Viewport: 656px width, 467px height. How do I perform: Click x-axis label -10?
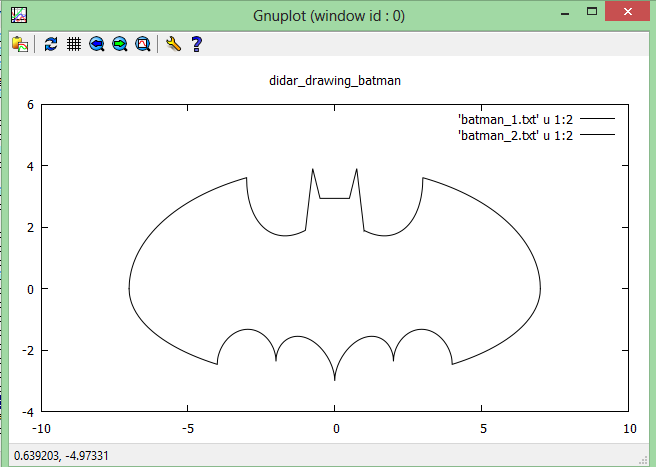(x=41, y=429)
